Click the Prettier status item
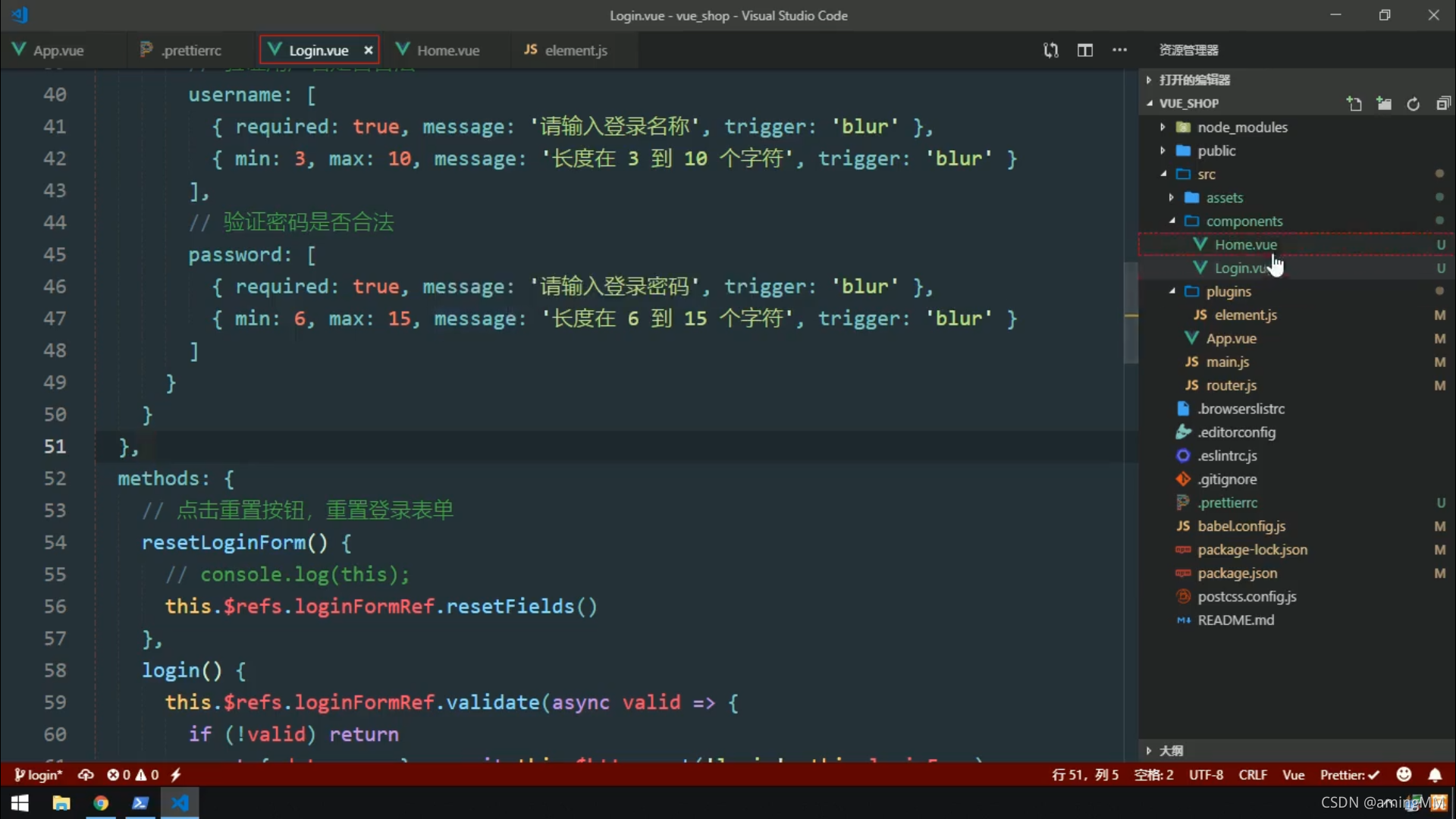The image size is (1456, 819). coord(1349,774)
